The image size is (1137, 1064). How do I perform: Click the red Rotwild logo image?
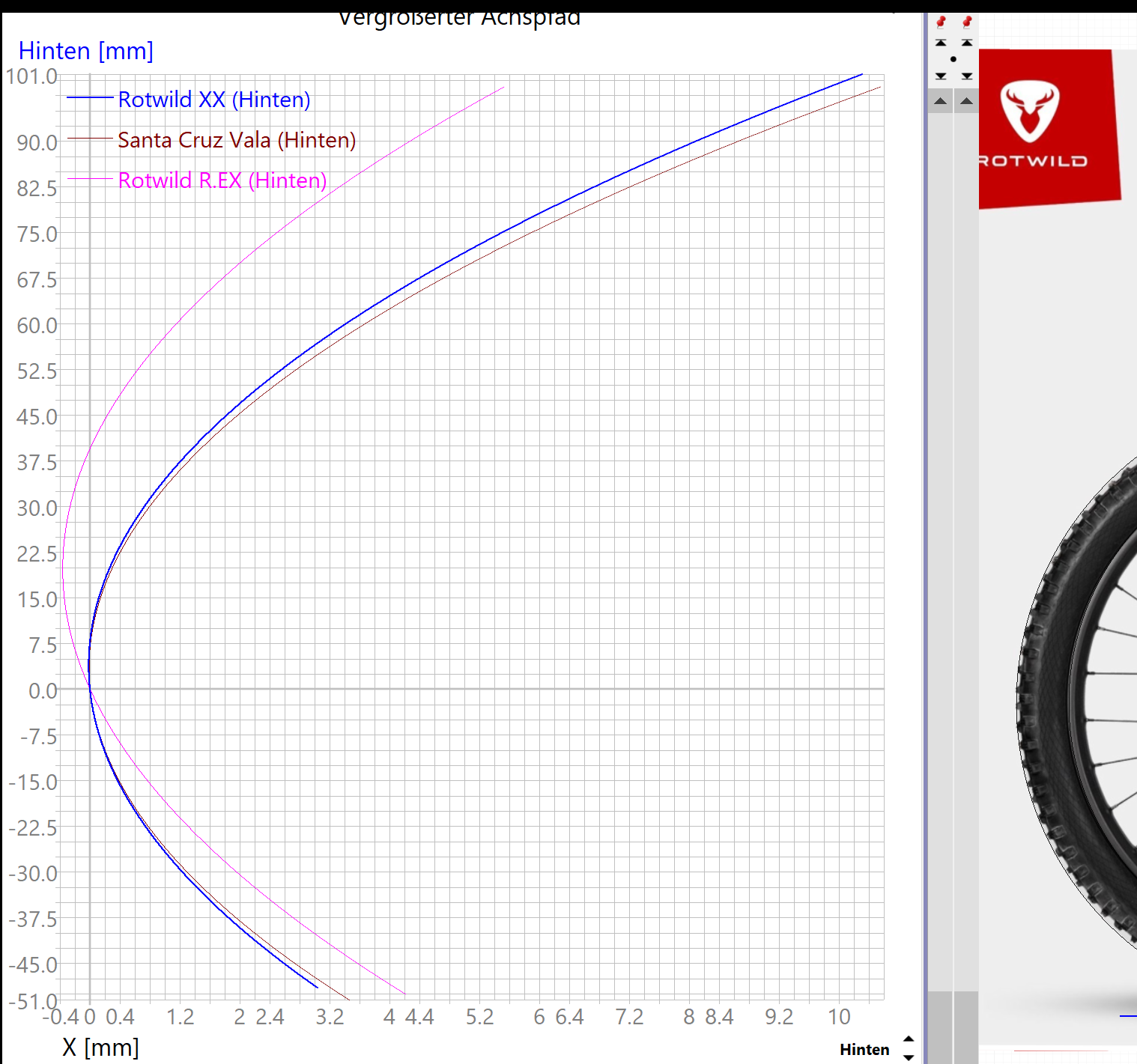tap(1049, 129)
